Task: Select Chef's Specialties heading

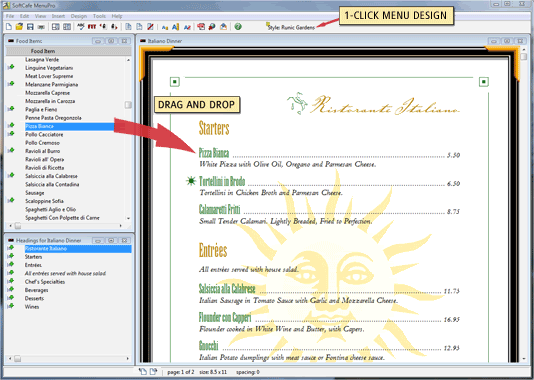Action: [45, 282]
